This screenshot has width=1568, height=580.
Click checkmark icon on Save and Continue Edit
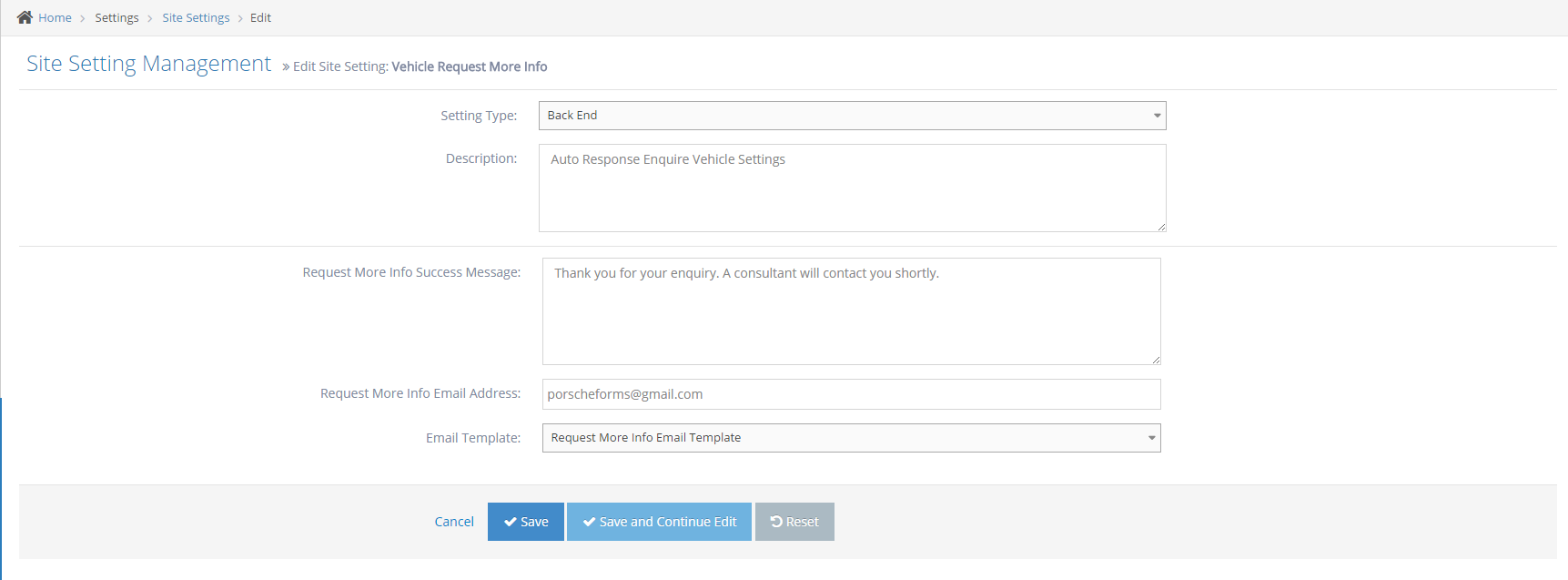(x=589, y=522)
